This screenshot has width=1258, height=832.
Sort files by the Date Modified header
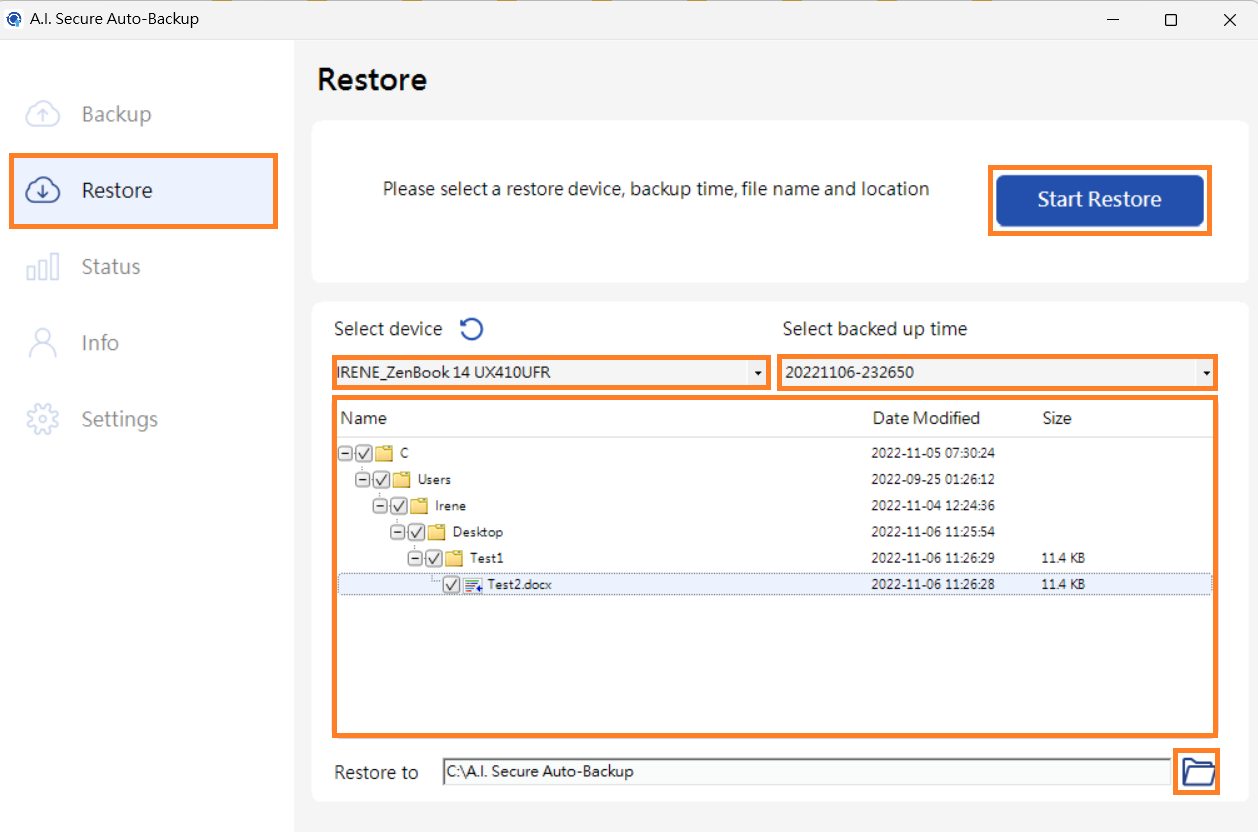(x=926, y=418)
